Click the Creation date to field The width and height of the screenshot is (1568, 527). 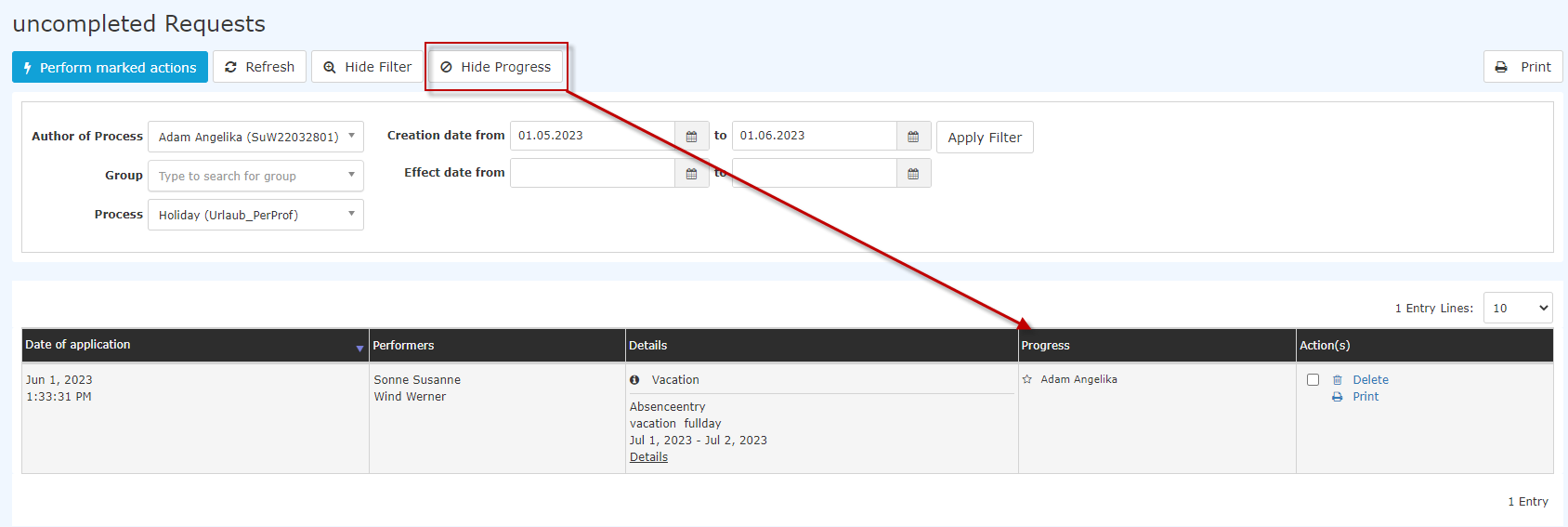(815, 136)
